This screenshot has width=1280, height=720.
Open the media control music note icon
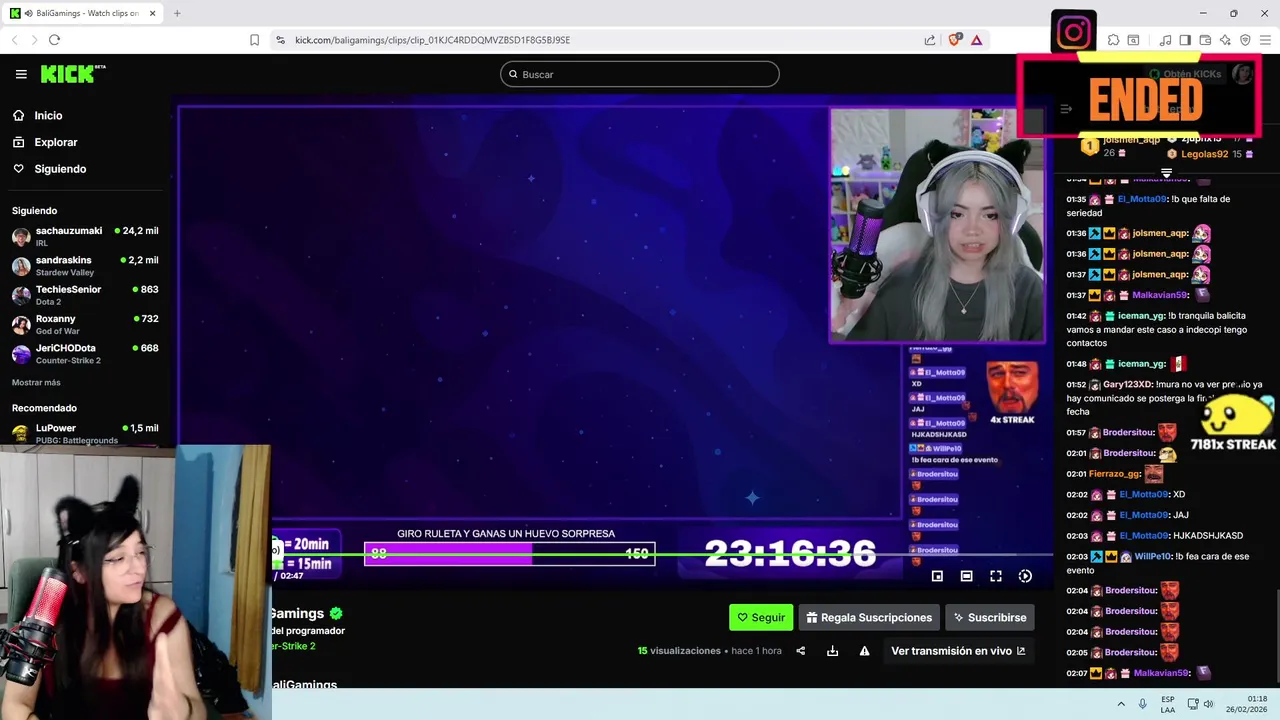[1165, 40]
